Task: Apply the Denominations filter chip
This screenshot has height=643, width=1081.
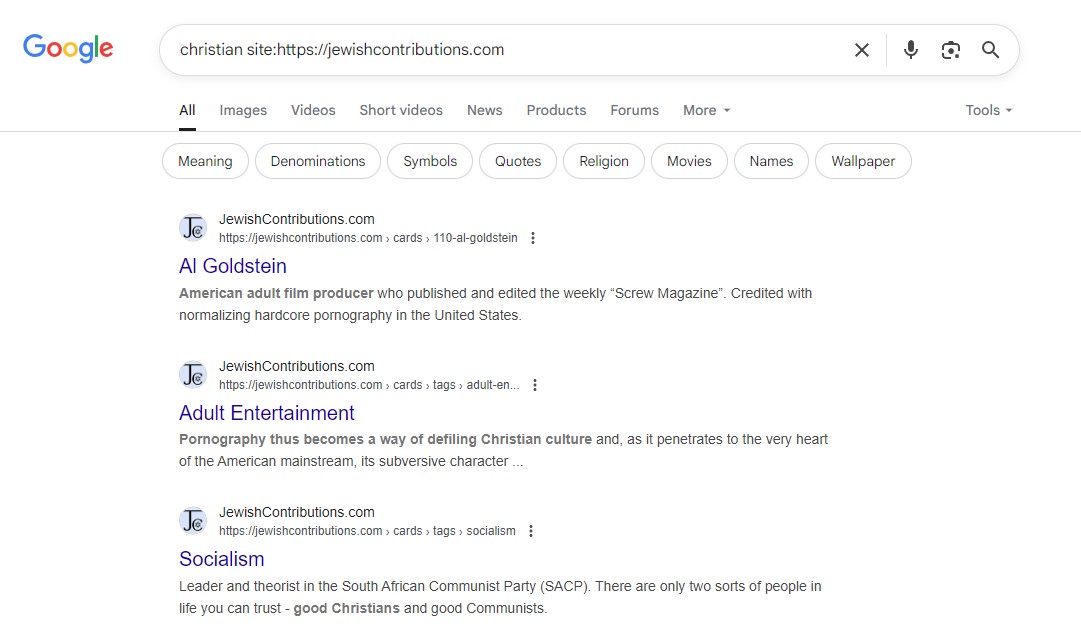Action: click(x=318, y=161)
